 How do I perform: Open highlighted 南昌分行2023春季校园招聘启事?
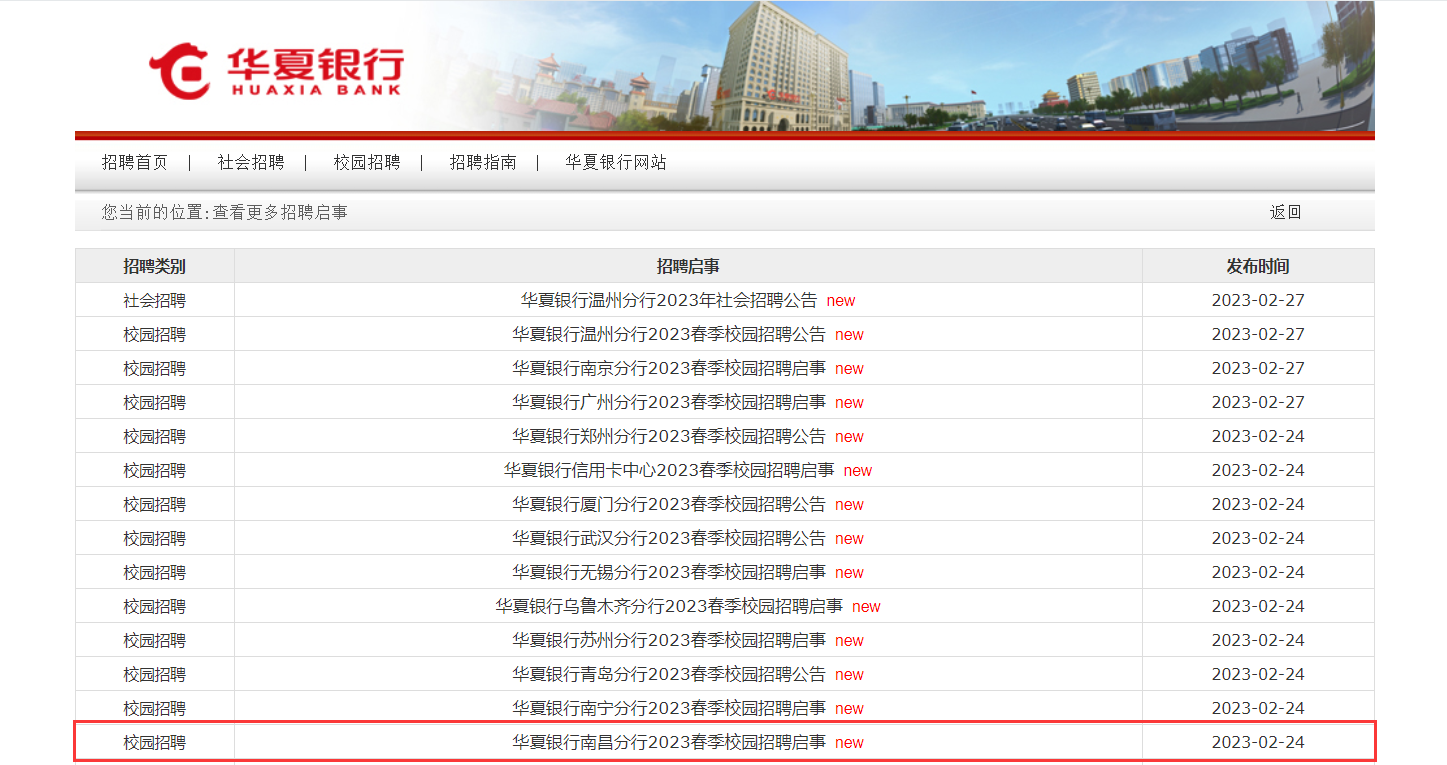669,742
